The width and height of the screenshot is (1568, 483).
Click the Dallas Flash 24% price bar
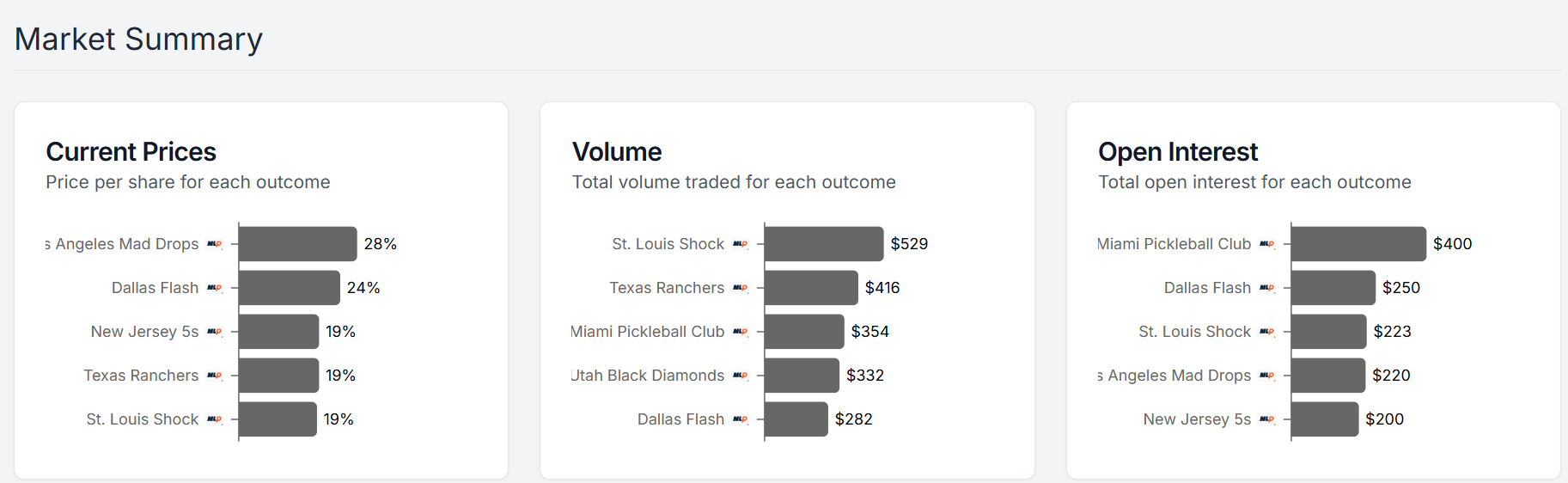[x=290, y=288]
